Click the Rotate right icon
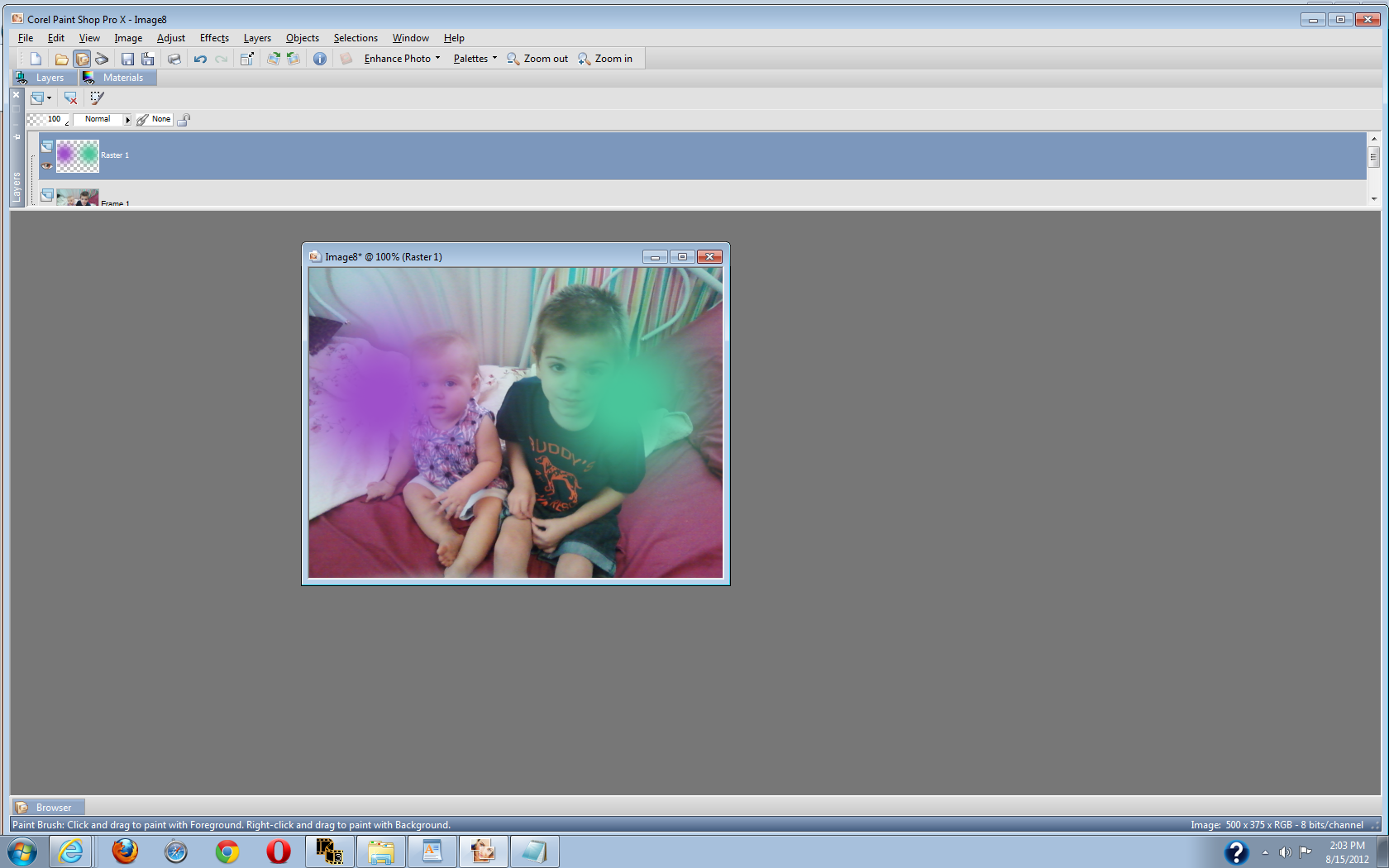 point(273,59)
